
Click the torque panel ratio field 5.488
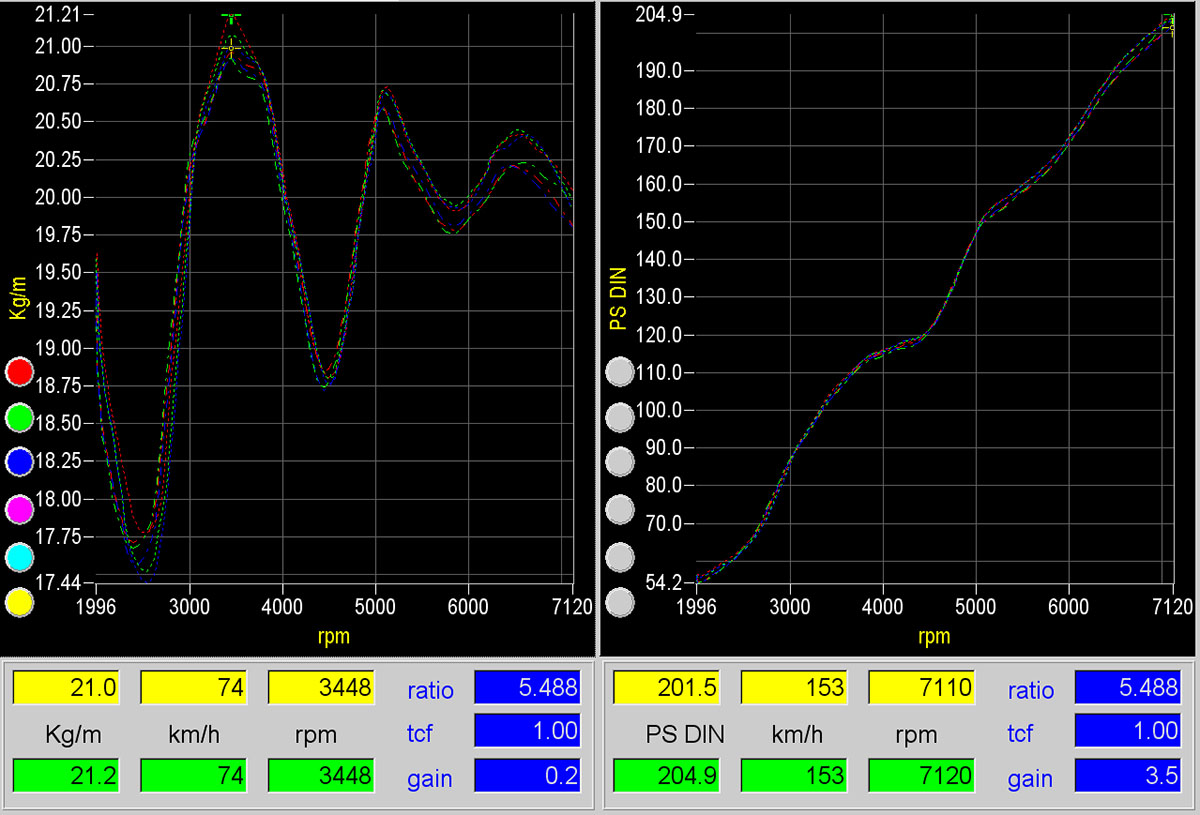click(x=527, y=688)
